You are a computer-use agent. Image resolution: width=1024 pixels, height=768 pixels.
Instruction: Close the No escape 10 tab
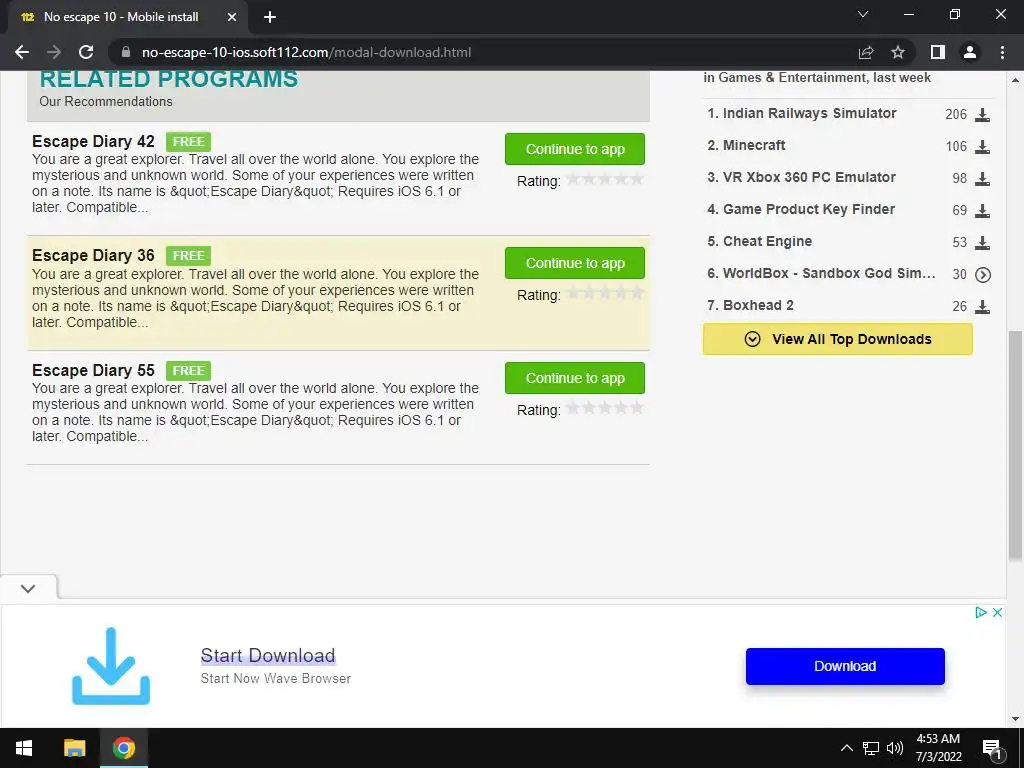[x=232, y=17]
